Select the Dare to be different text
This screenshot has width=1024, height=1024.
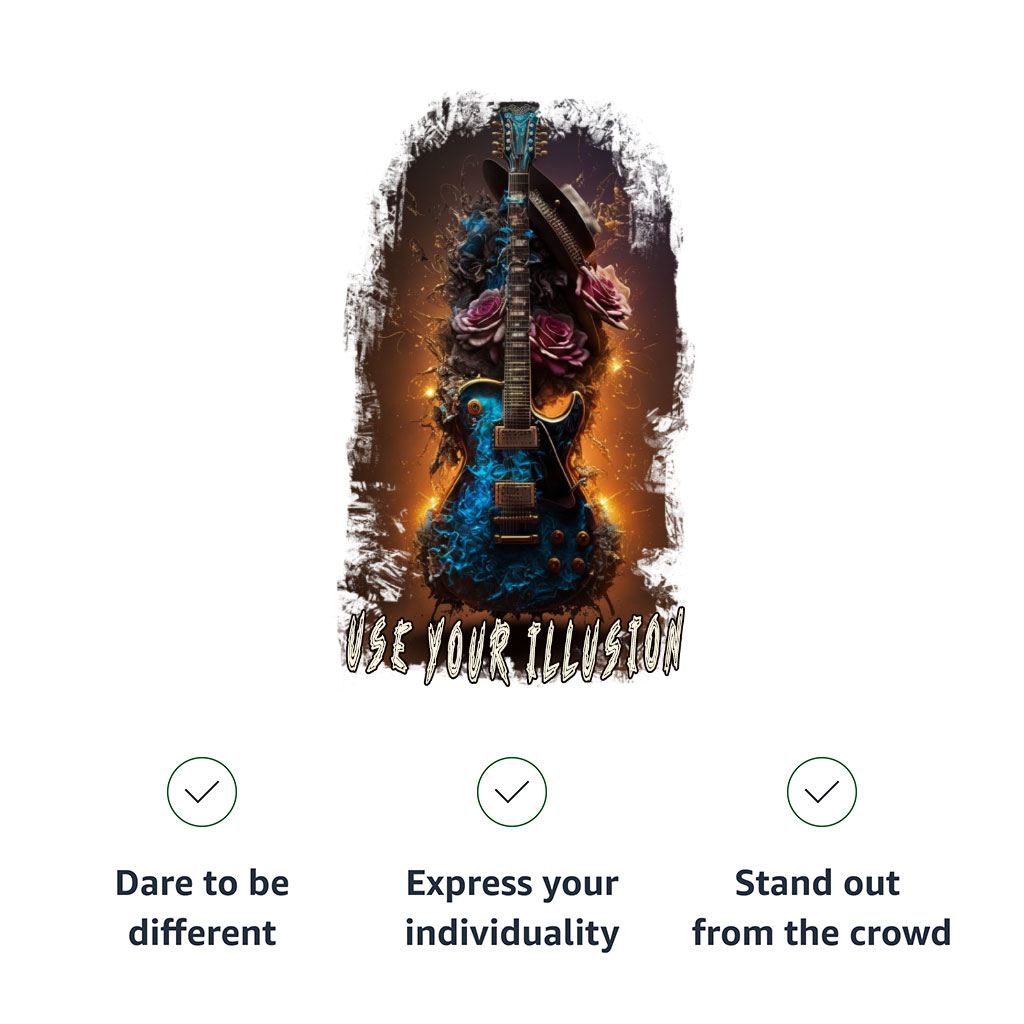[x=202, y=908]
